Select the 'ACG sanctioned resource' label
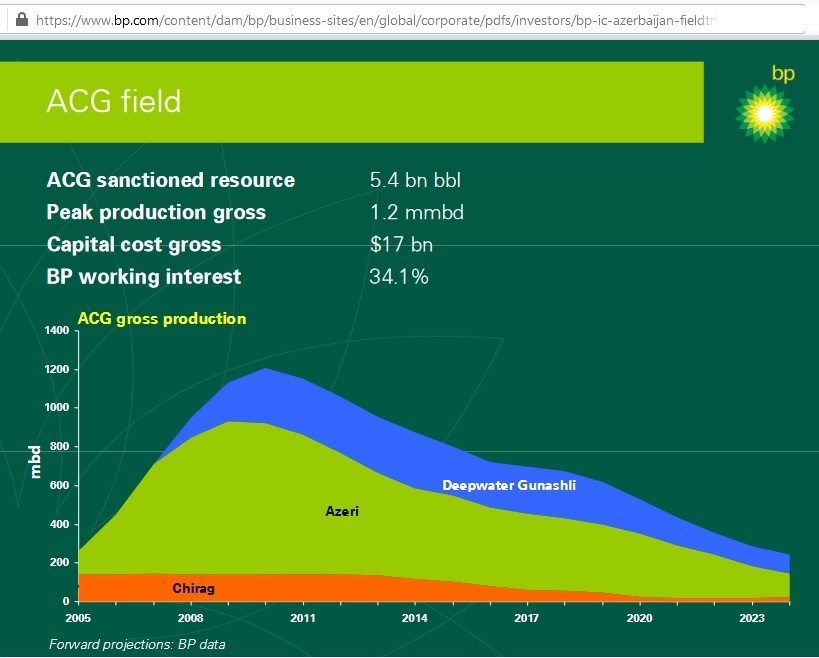 click(171, 180)
